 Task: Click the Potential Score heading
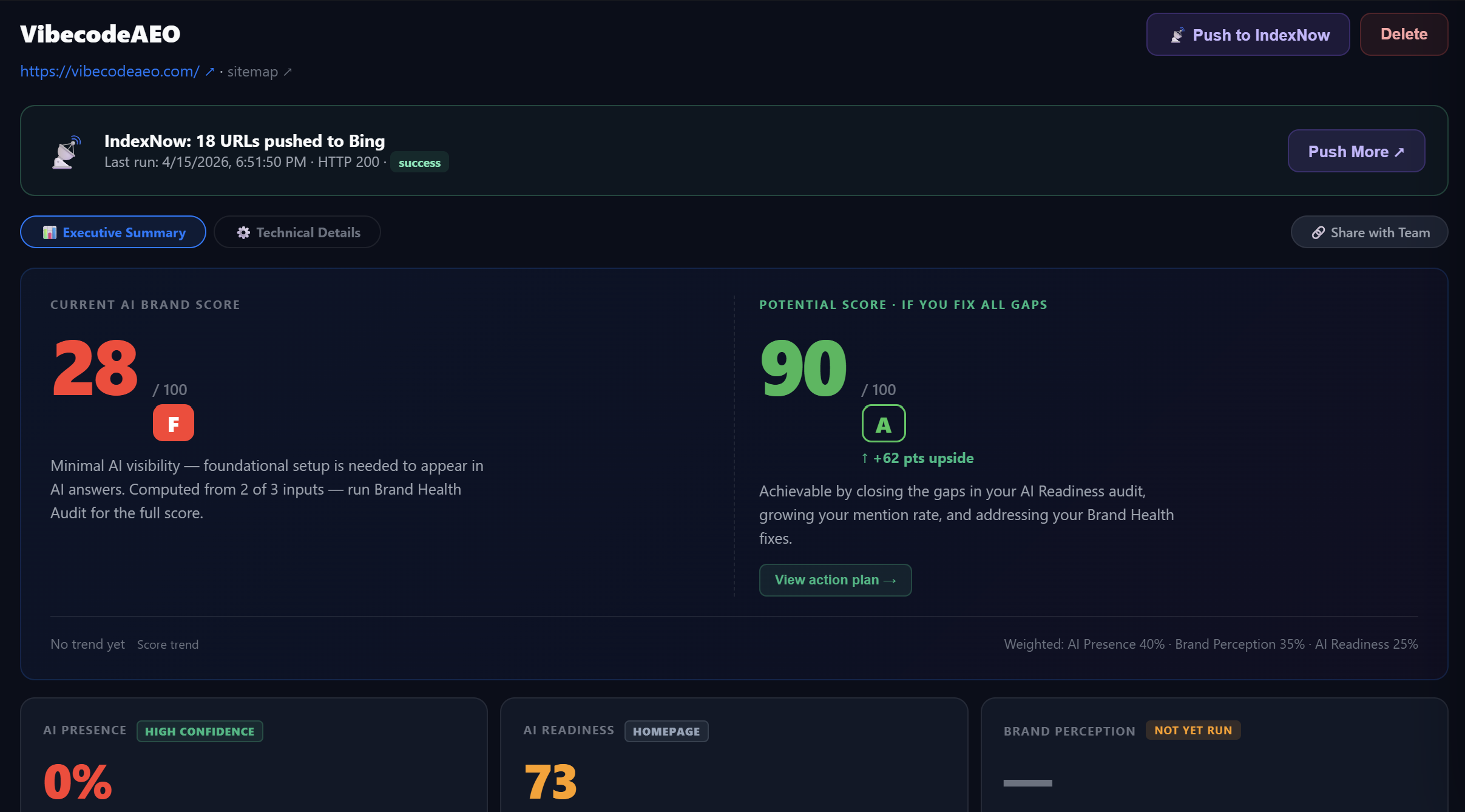903,305
